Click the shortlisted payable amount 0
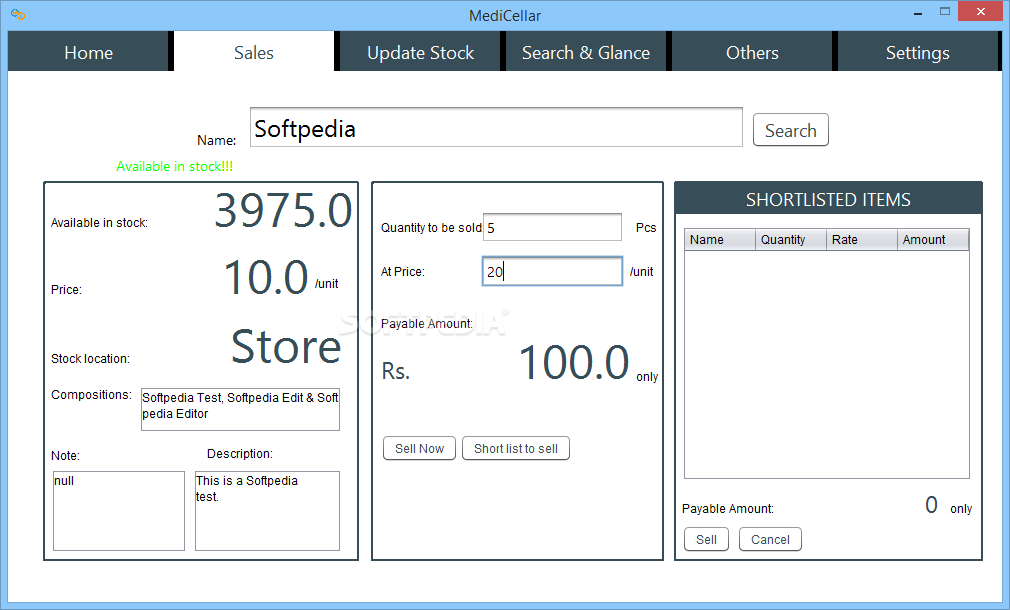Image resolution: width=1010 pixels, height=610 pixels. click(931, 504)
